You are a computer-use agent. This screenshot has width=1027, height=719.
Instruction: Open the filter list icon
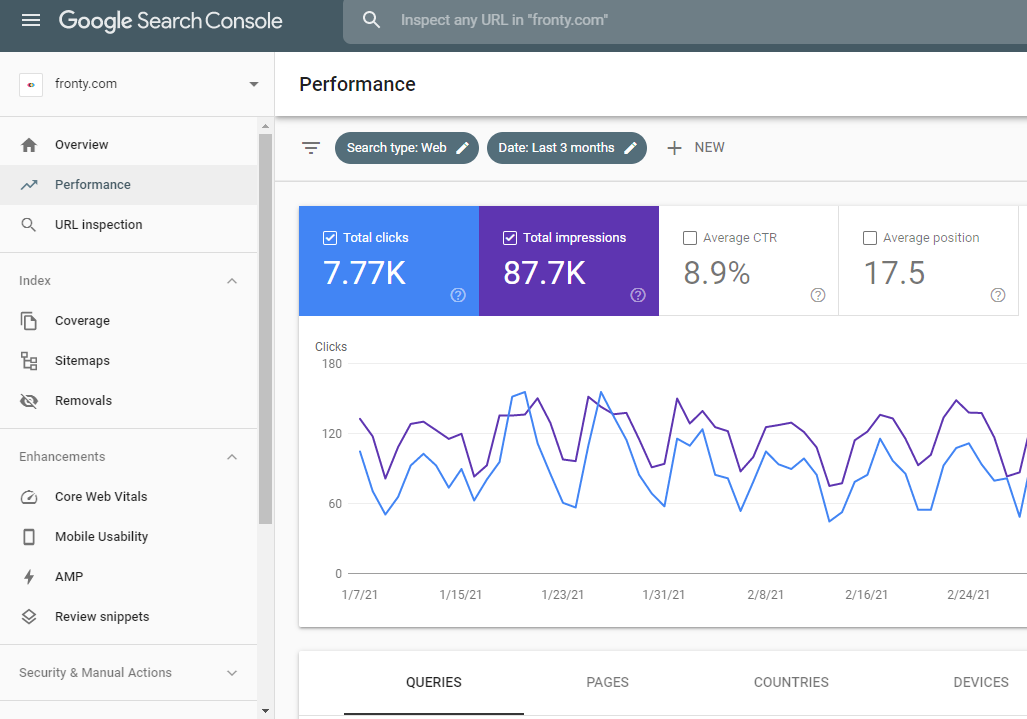pyautogui.click(x=310, y=148)
